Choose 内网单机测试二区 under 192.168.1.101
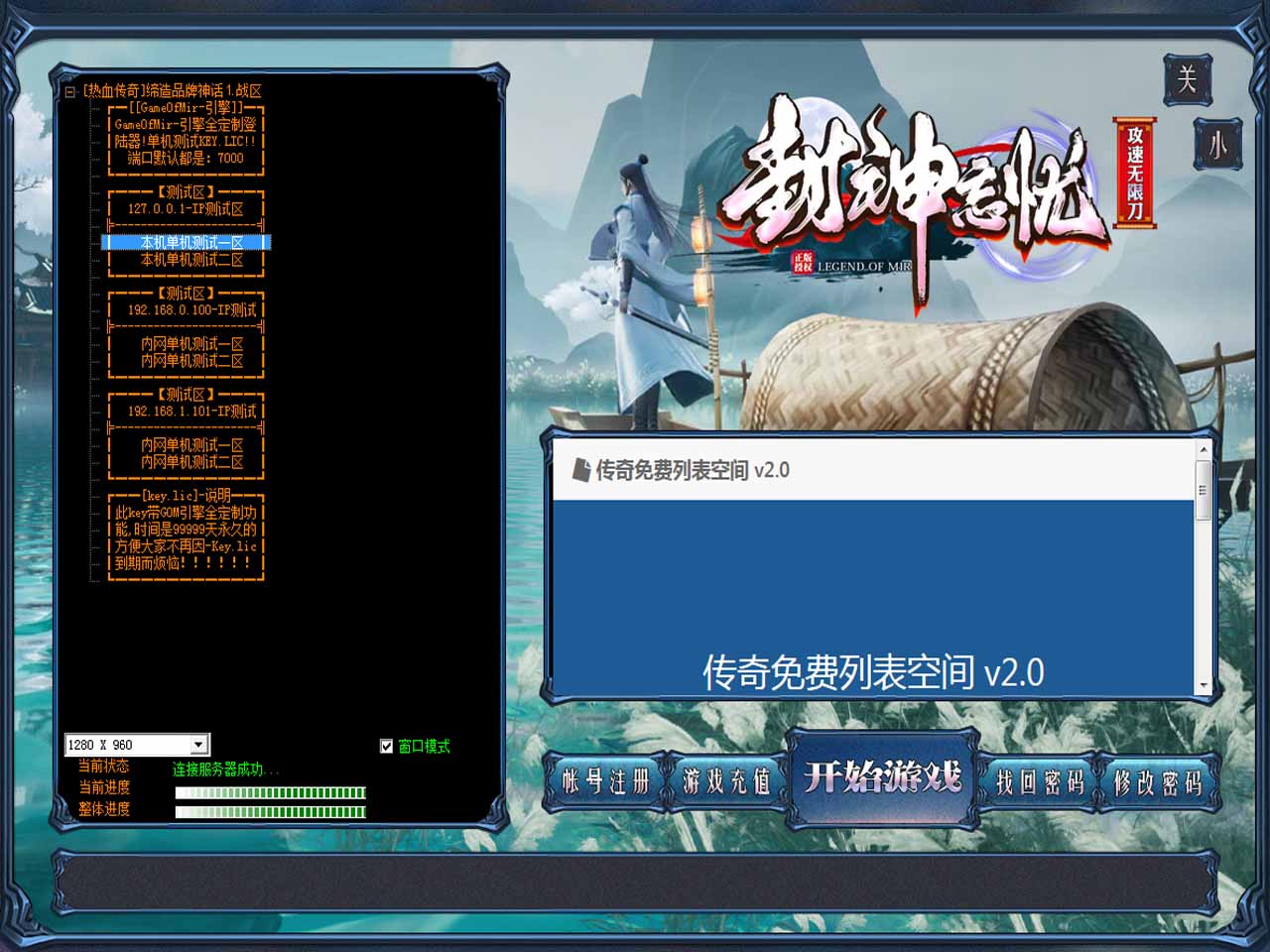Image resolution: width=1270 pixels, height=952 pixels. coord(190,462)
